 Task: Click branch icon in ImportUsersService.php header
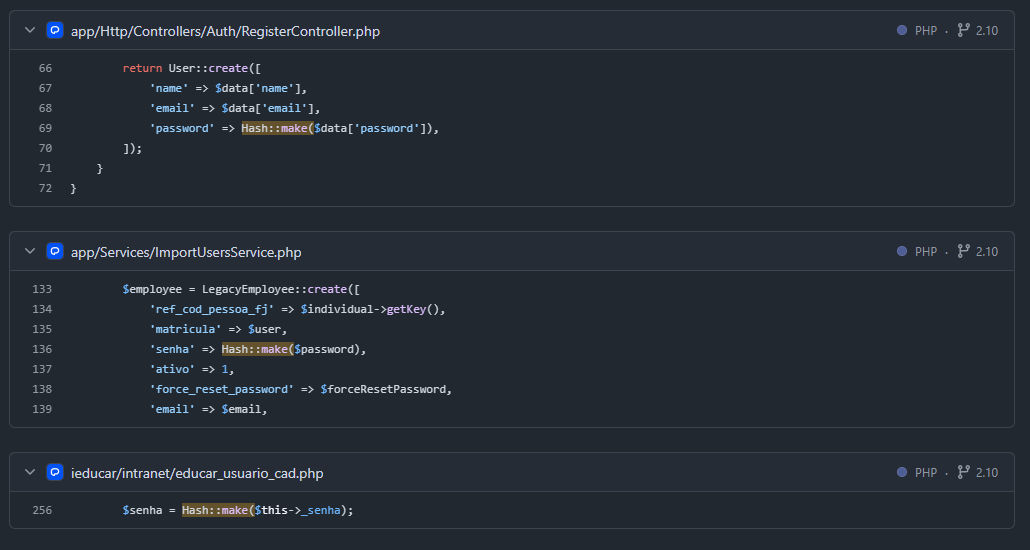tap(963, 252)
